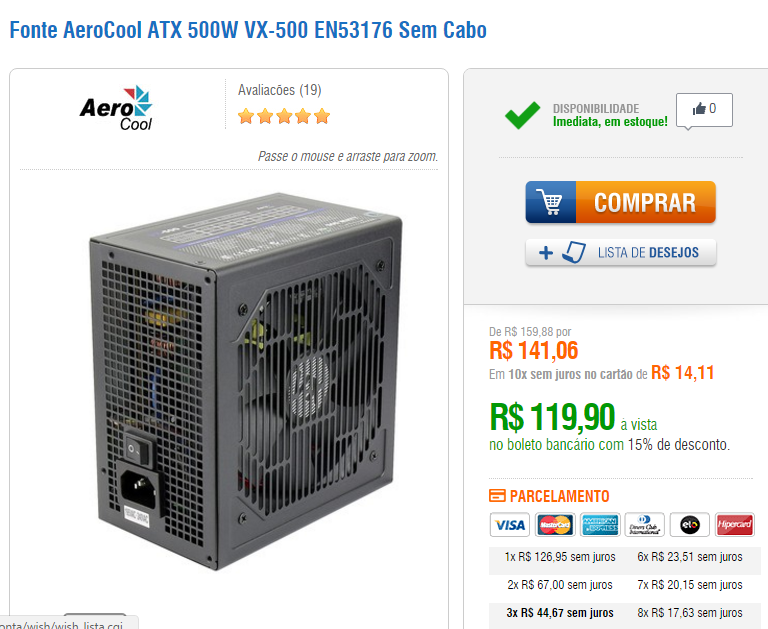Click the R$ 119,90 à vista price
The width and height of the screenshot is (768, 629).
(x=574, y=418)
